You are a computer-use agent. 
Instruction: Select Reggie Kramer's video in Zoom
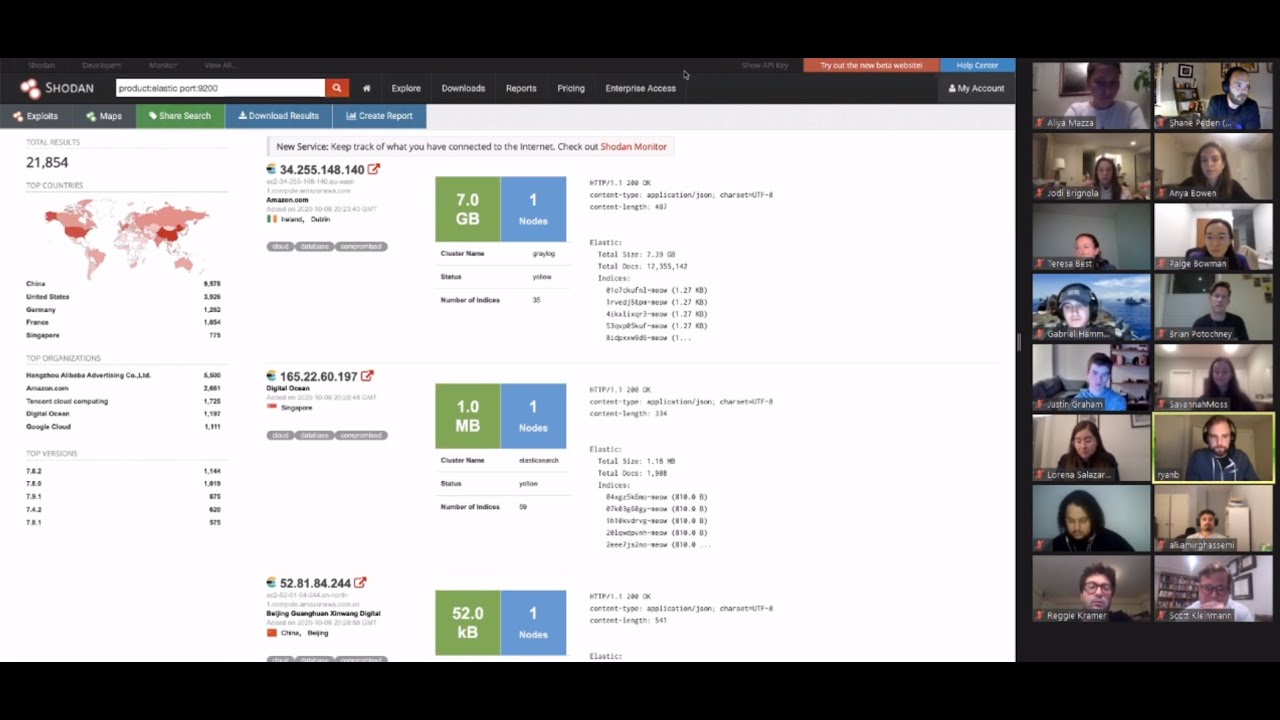click(x=1091, y=589)
